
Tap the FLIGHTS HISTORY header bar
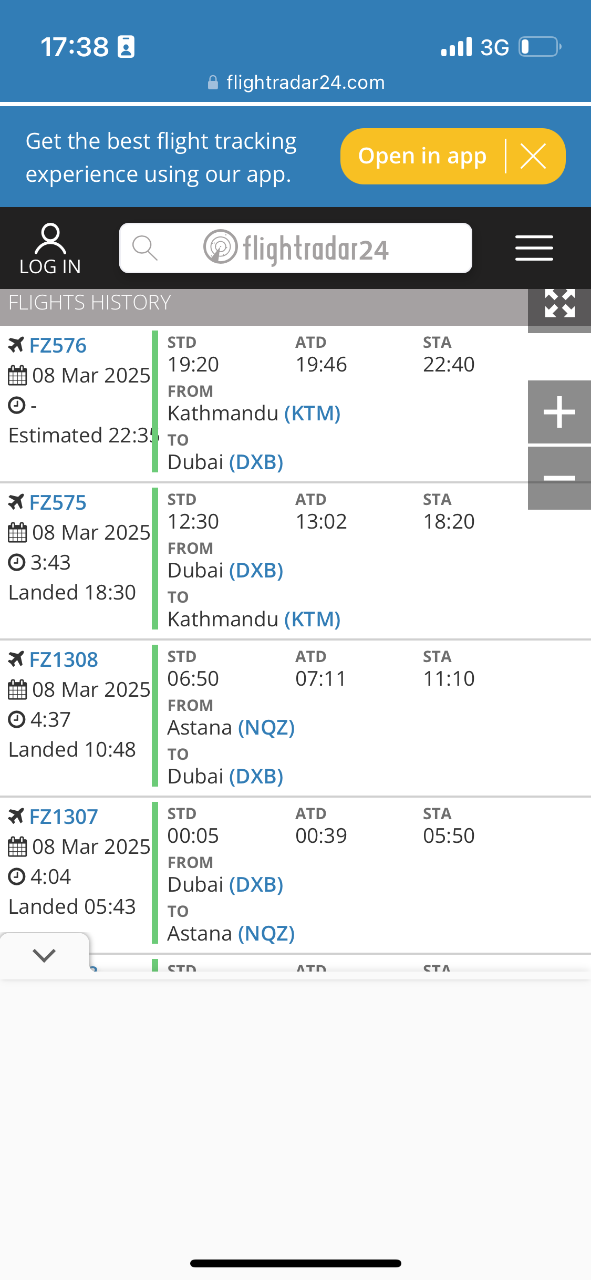point(264,302)
